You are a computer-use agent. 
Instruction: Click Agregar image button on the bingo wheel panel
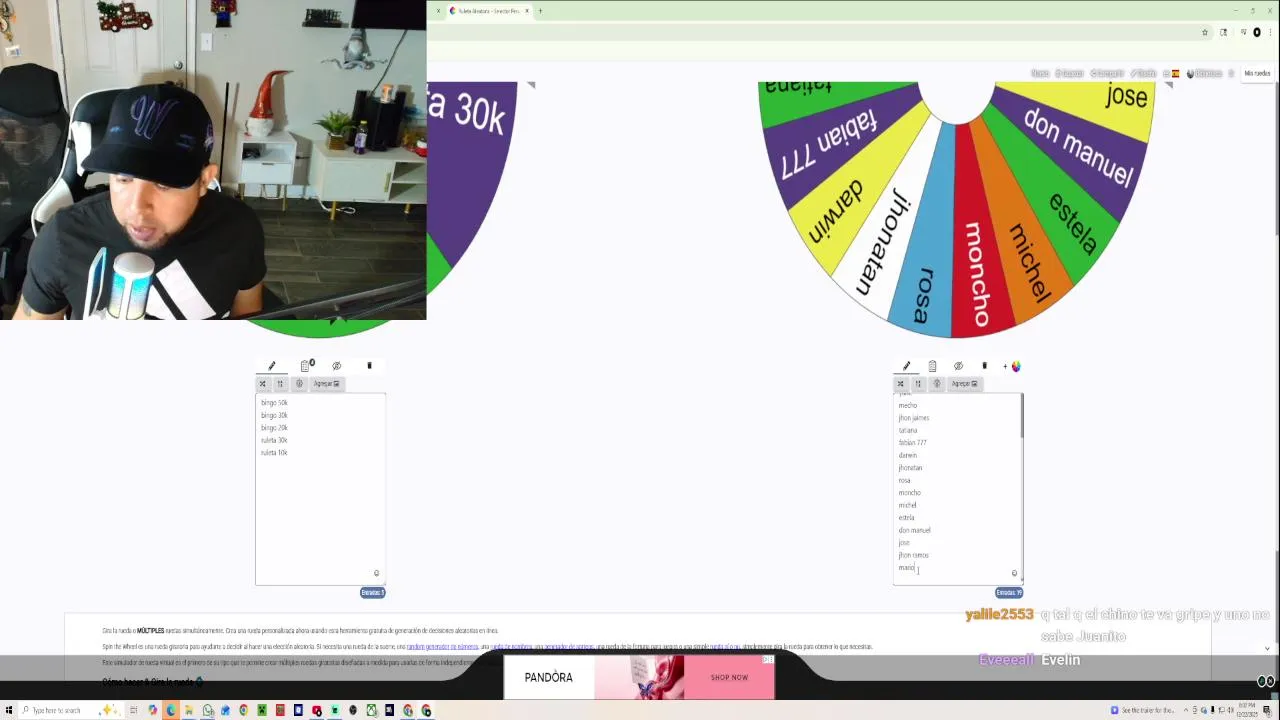pyautogui.click(x=326, y=384)
